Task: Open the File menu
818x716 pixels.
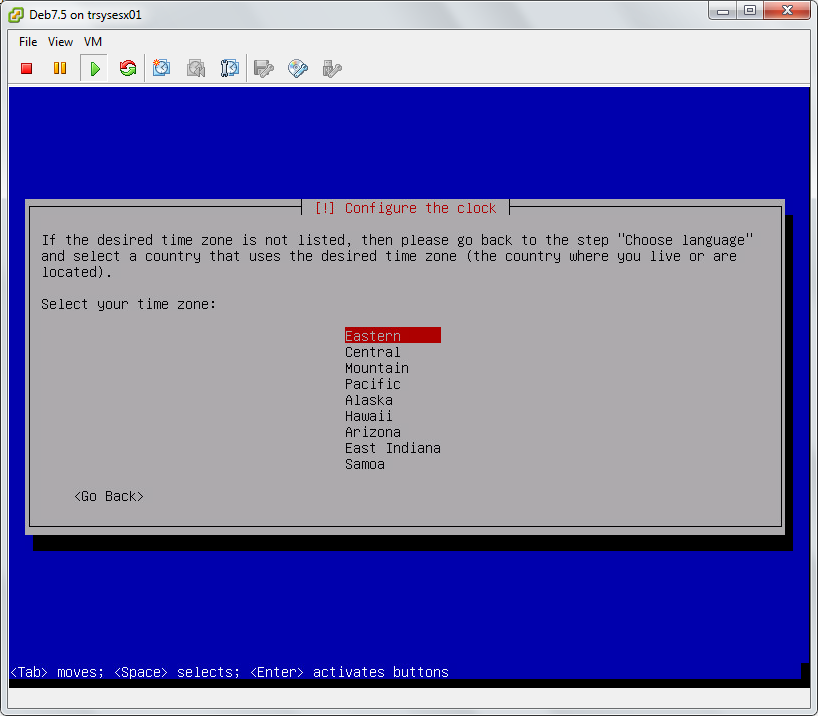Action: (x=28, y=42)
